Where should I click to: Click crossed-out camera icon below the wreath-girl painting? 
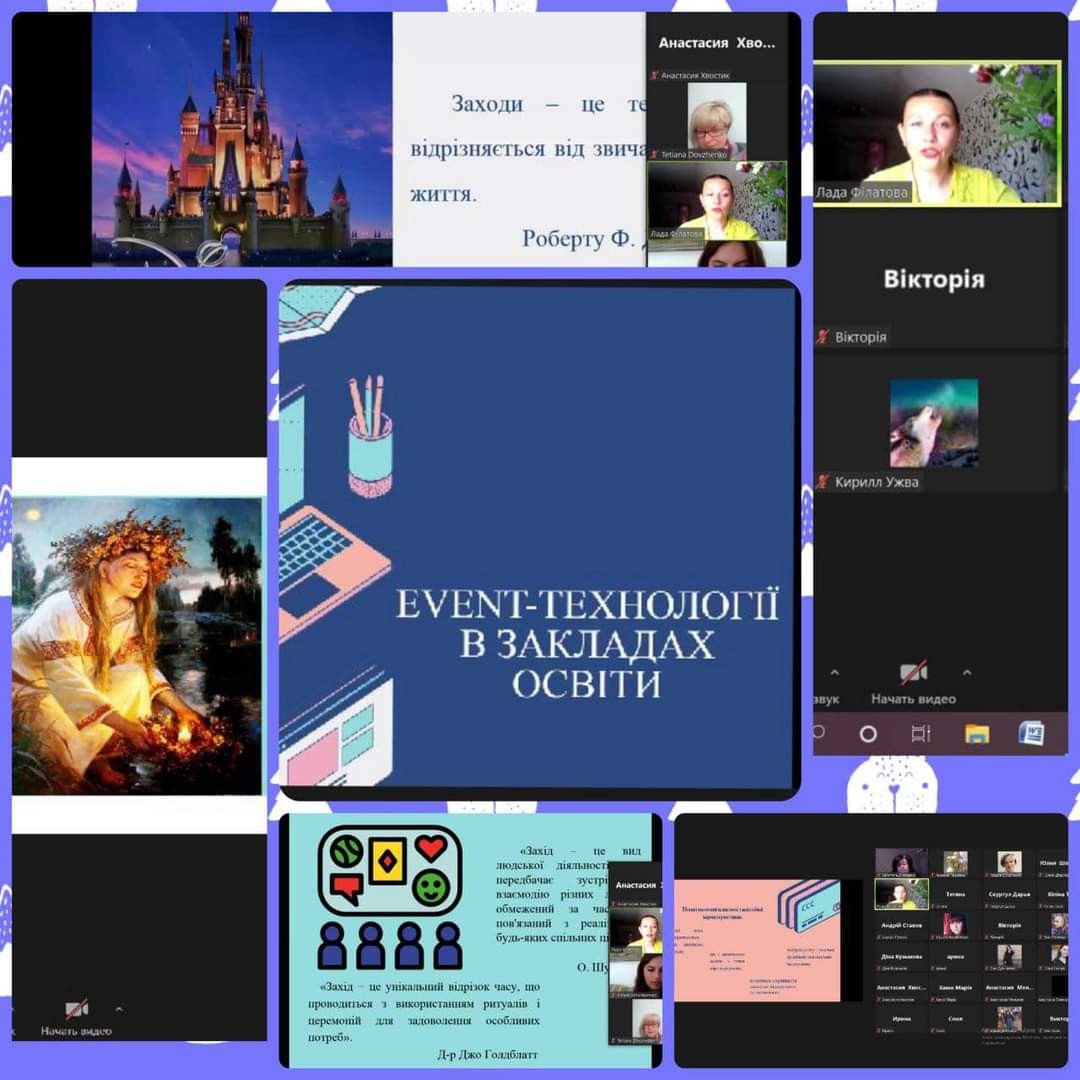[76, 1010]
